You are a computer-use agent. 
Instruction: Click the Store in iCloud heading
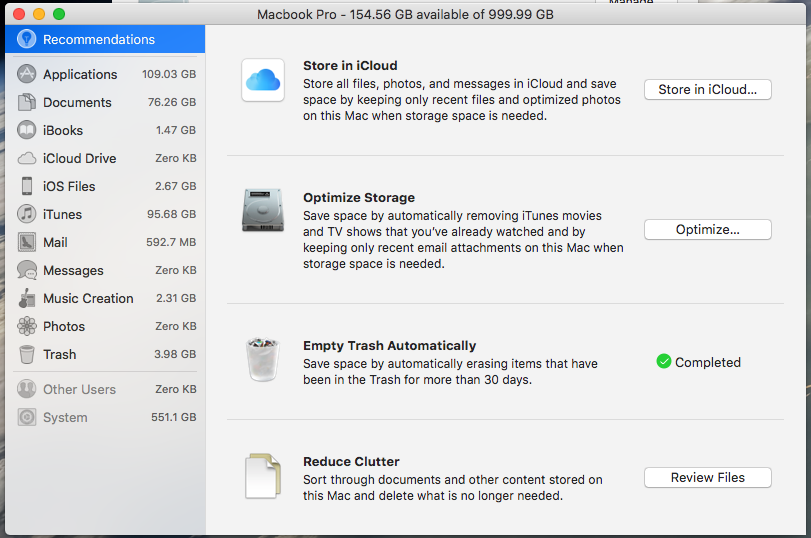(x=350, y=66)
